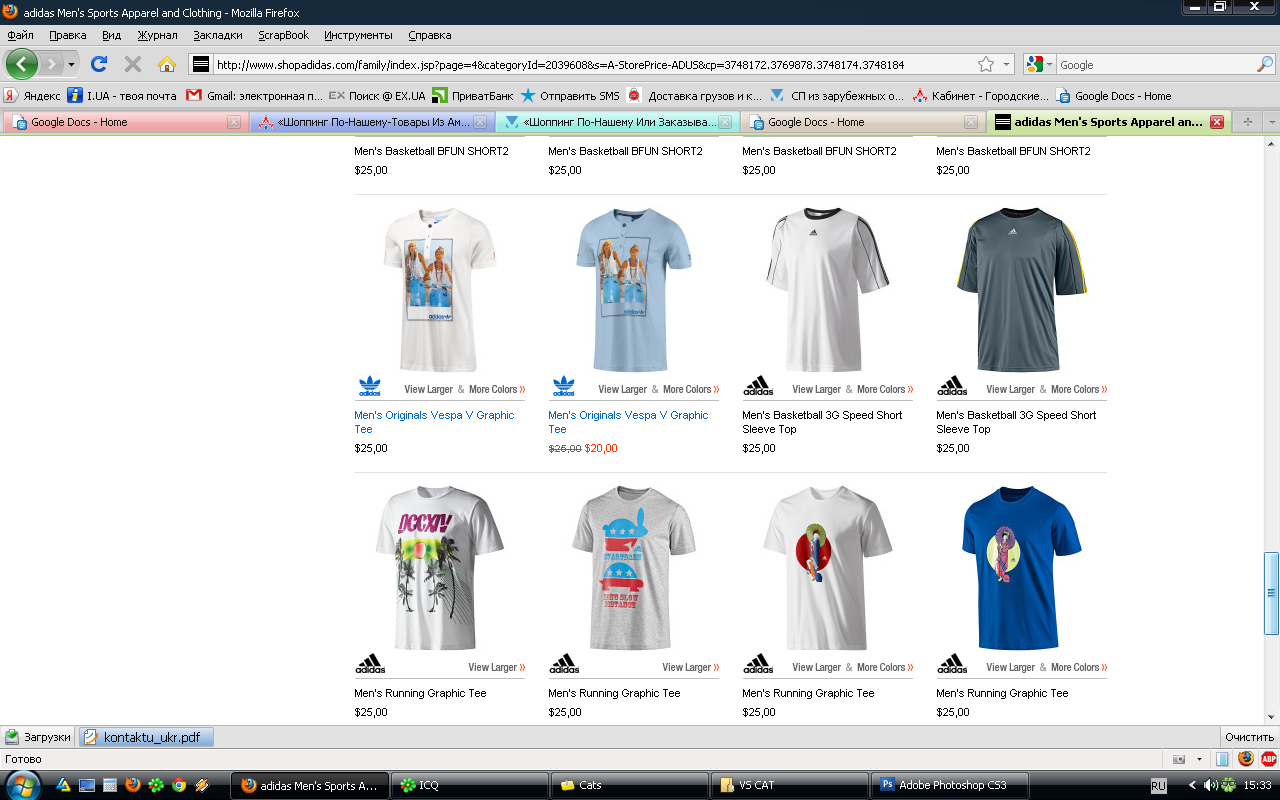Close the adidas Men's Sports Apparel tab
1280x800 pixels.
coord(1217,122)
